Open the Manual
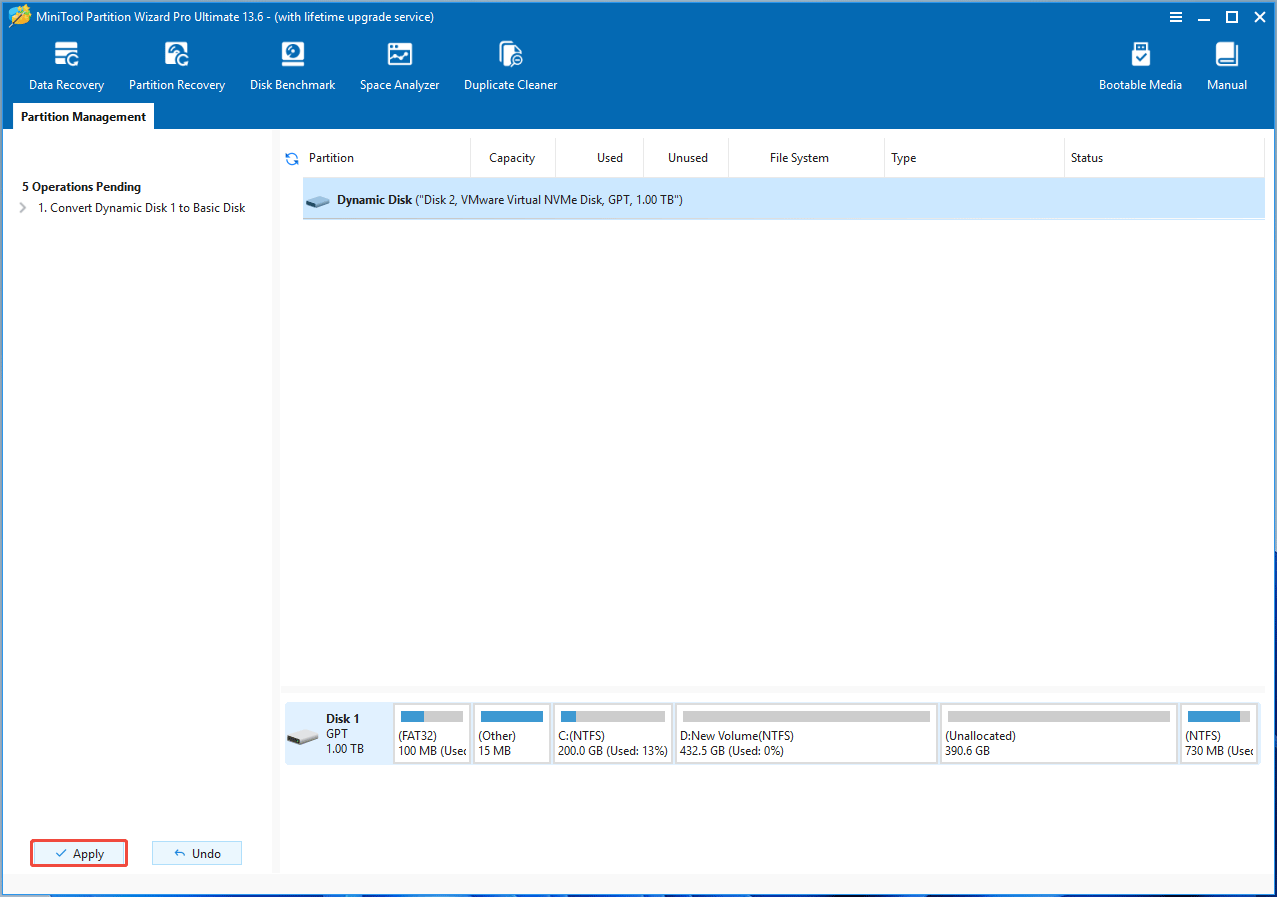The width and height of the screenshot is (1277, 897). [x=1226, y=66]
